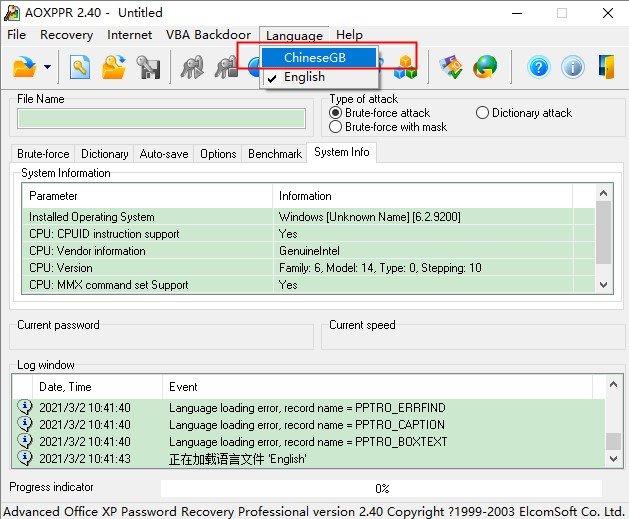Viewport: 629px width, 519px height.
Task: Click log entry mentioning 'English' file
Action: point(237,458)
